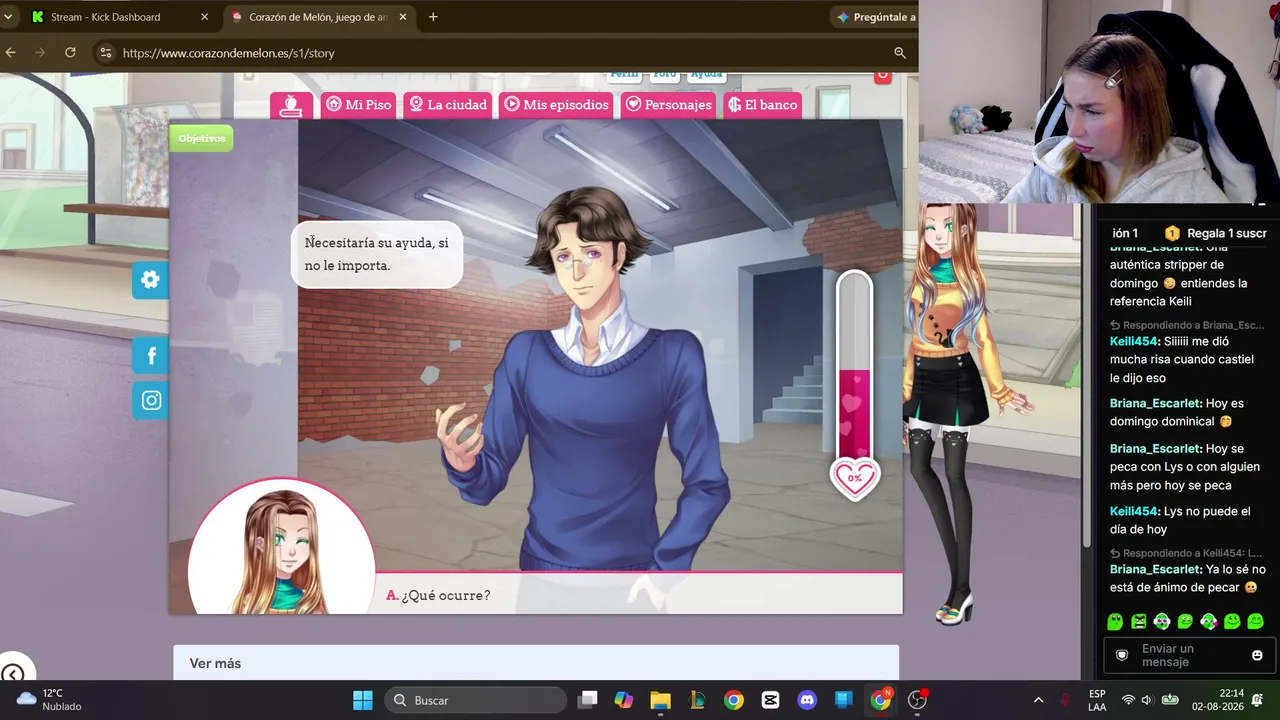Insert the fourth green smiling emote
Image resolution: width=1280 pixels, height=720 pixels.
(1185, 622)
